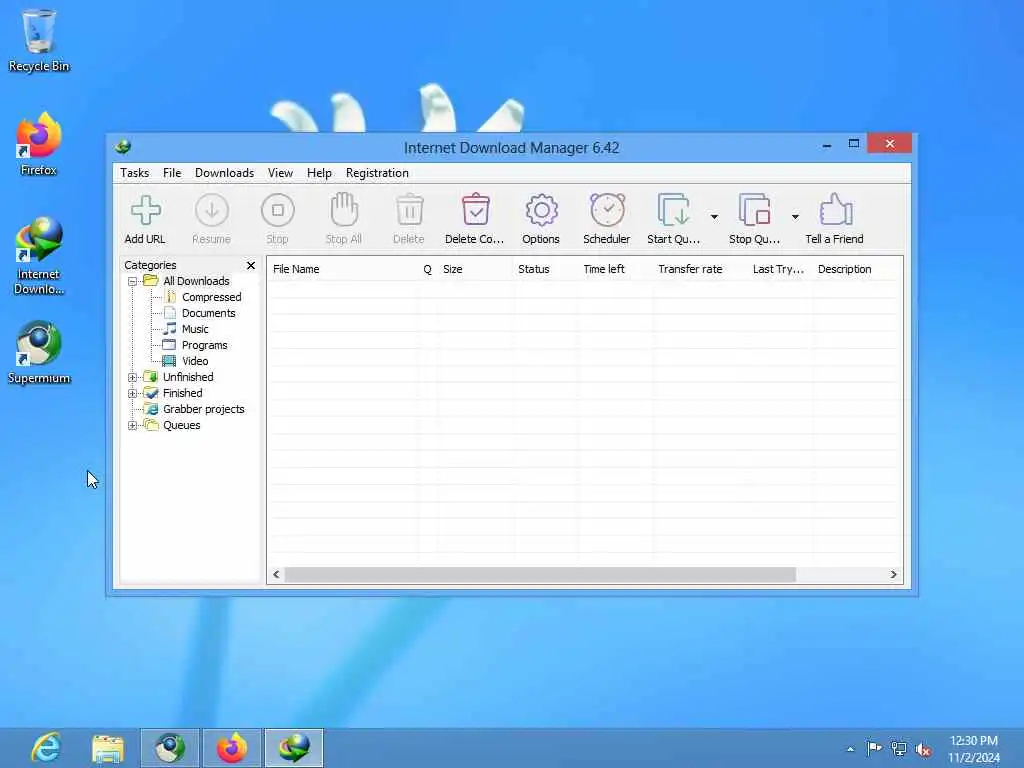1024x768 pixels.
Task: Select the Compressed category
Action: click(212, 297)
